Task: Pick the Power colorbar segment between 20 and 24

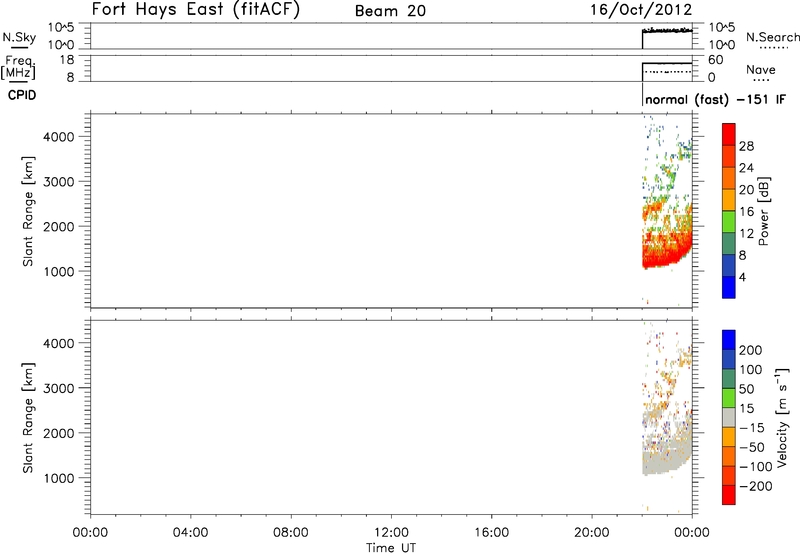Action: [x=729, y=178]
